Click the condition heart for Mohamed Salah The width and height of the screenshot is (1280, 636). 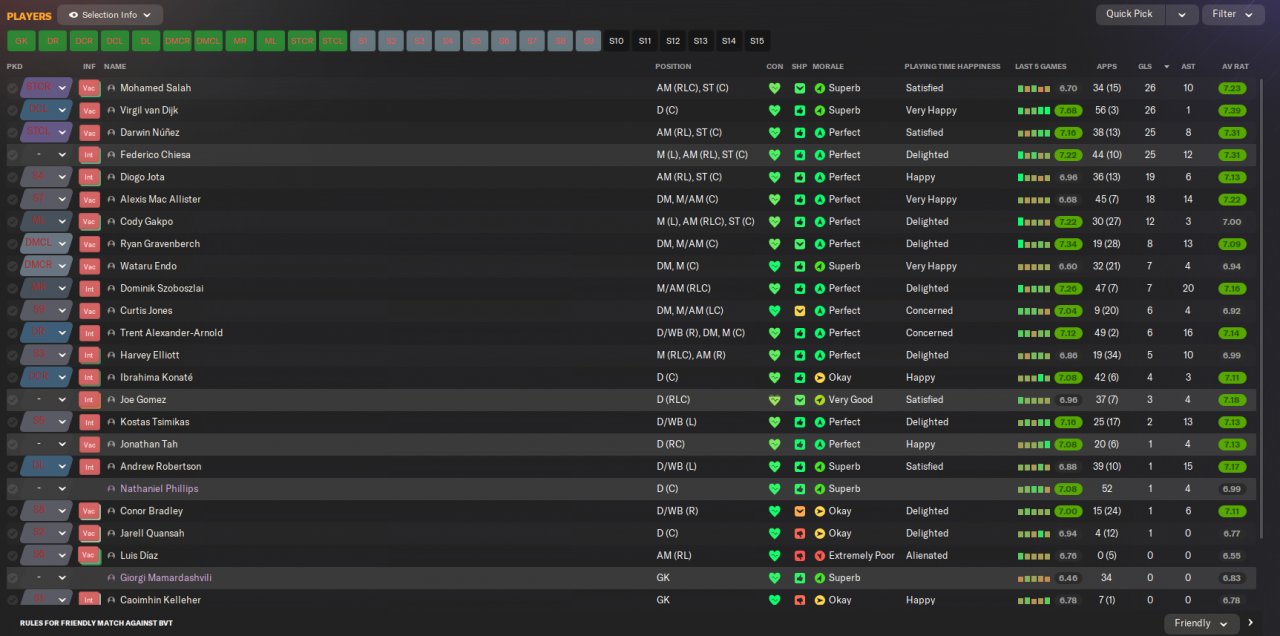(x=774, y=88)
